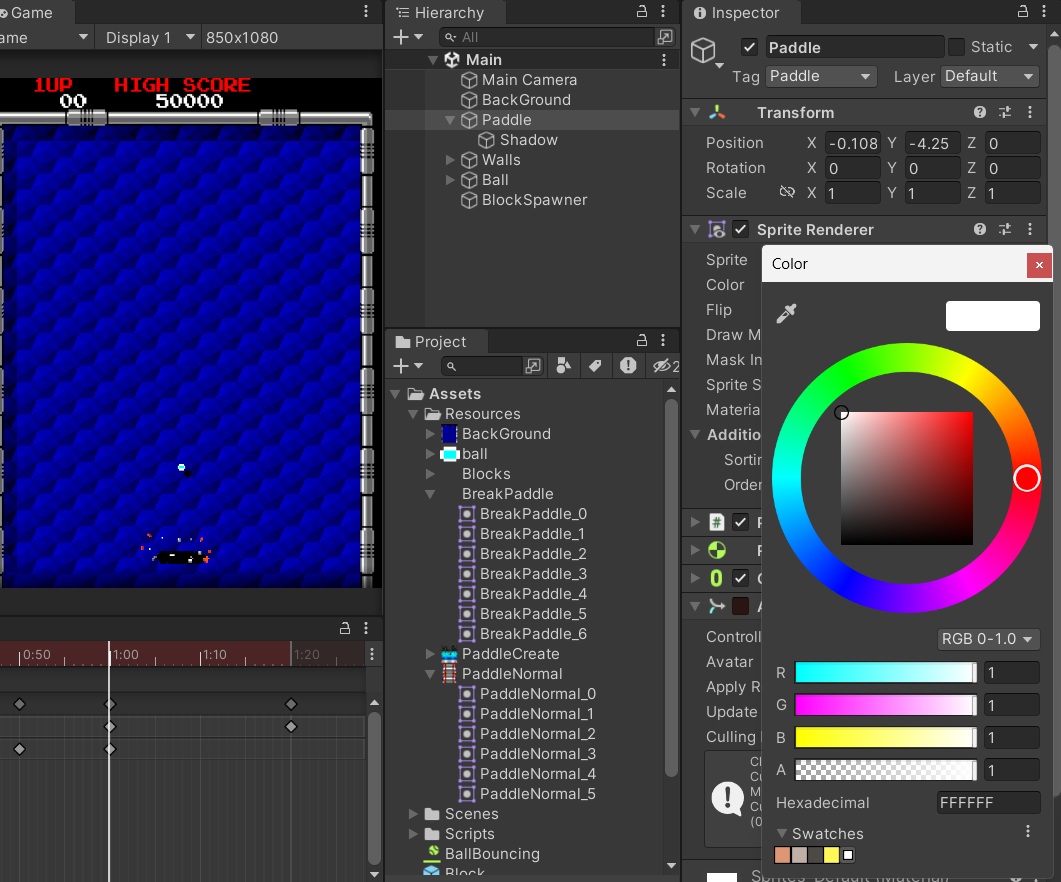Open the Scripts folder
The width and height of the screenshot is (1061, 882).
(x=469, y=834)
